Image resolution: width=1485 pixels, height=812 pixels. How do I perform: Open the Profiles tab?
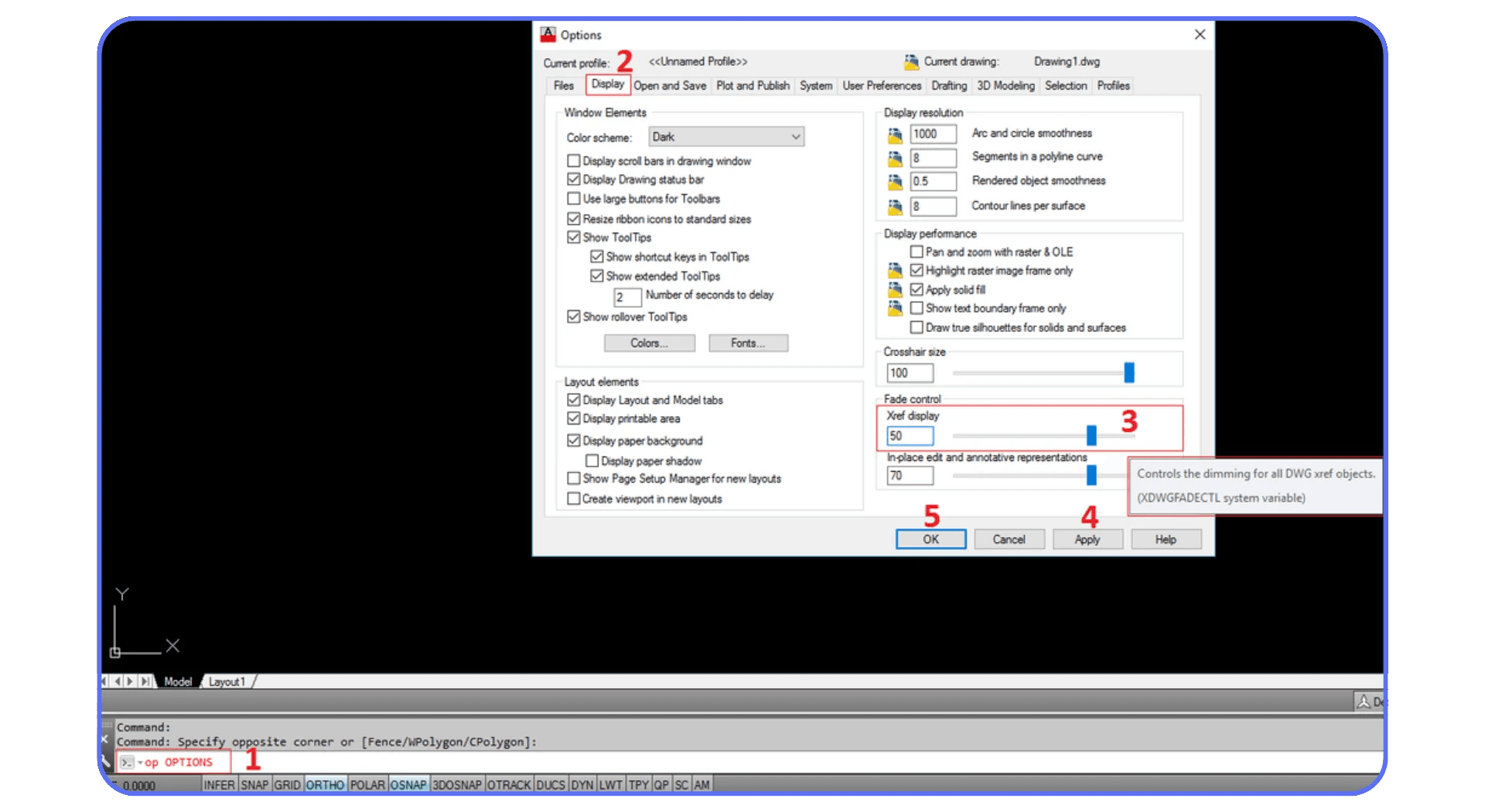(1113, 86)
